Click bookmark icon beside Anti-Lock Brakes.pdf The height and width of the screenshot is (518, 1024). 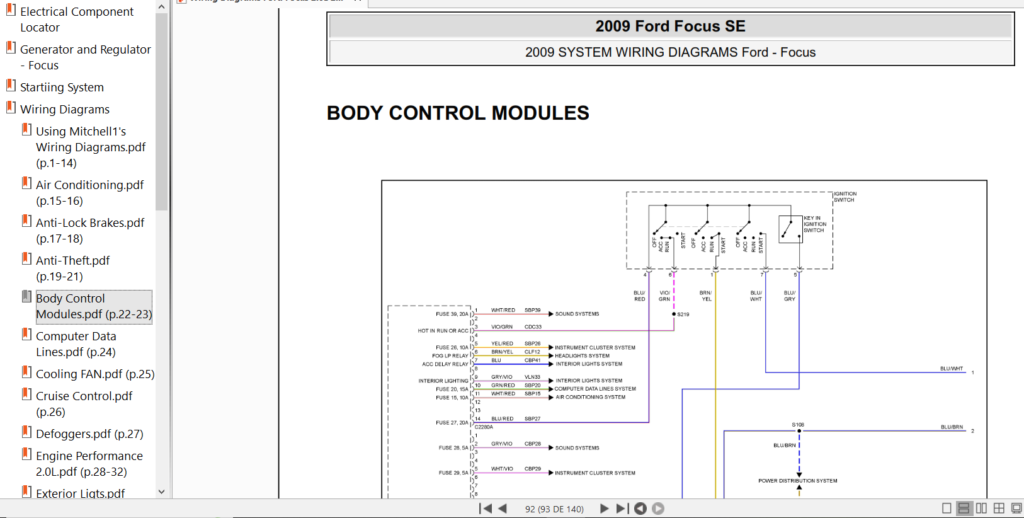26,221
